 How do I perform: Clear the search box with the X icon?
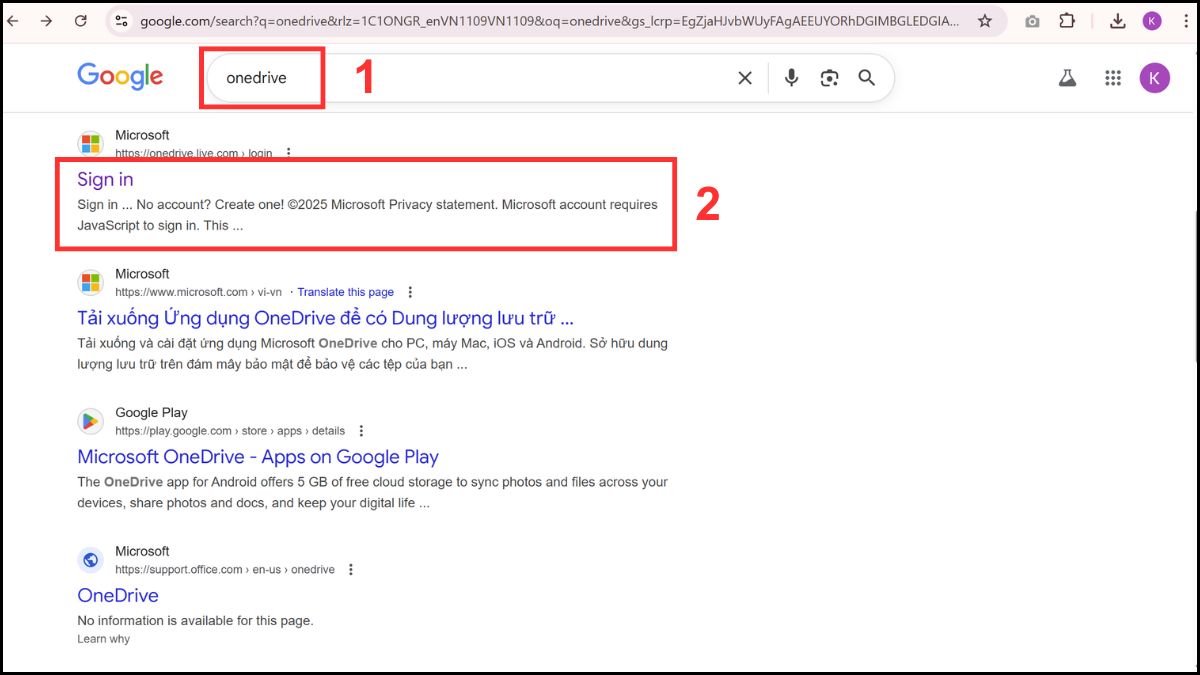(745, 78)
